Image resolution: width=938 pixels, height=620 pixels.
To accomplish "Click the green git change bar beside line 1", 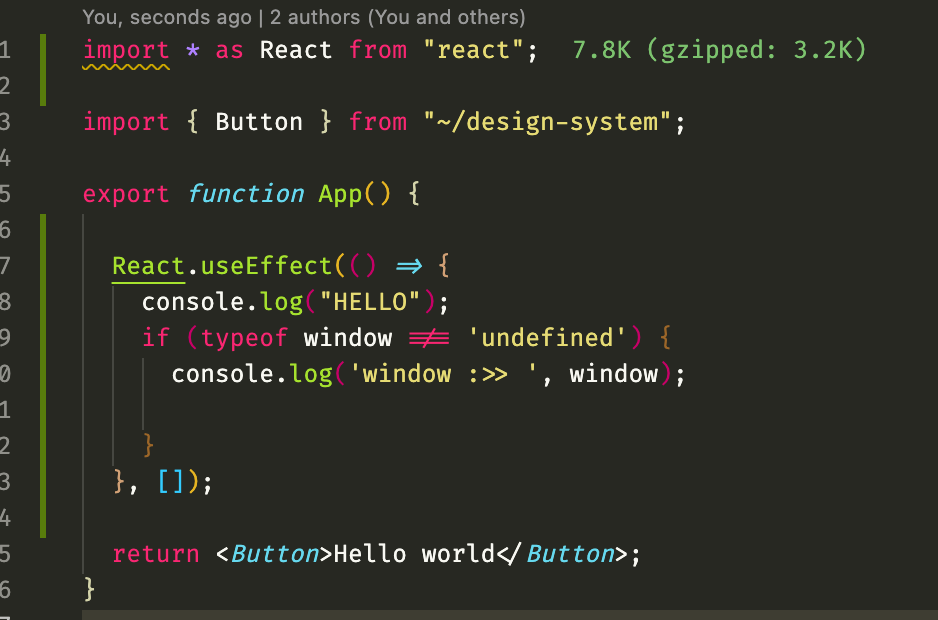I will (43, 69).
